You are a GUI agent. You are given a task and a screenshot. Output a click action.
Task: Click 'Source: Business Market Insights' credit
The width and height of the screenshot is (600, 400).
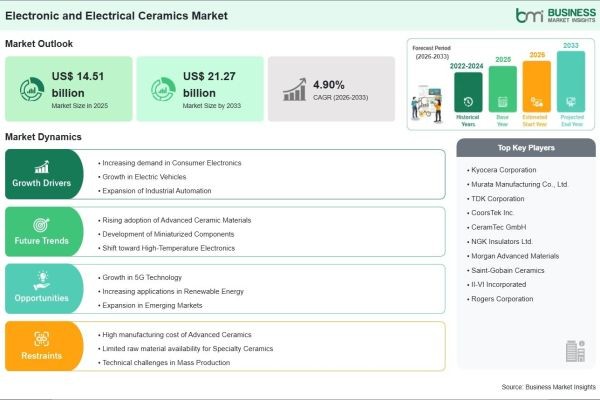click(549, 387)
